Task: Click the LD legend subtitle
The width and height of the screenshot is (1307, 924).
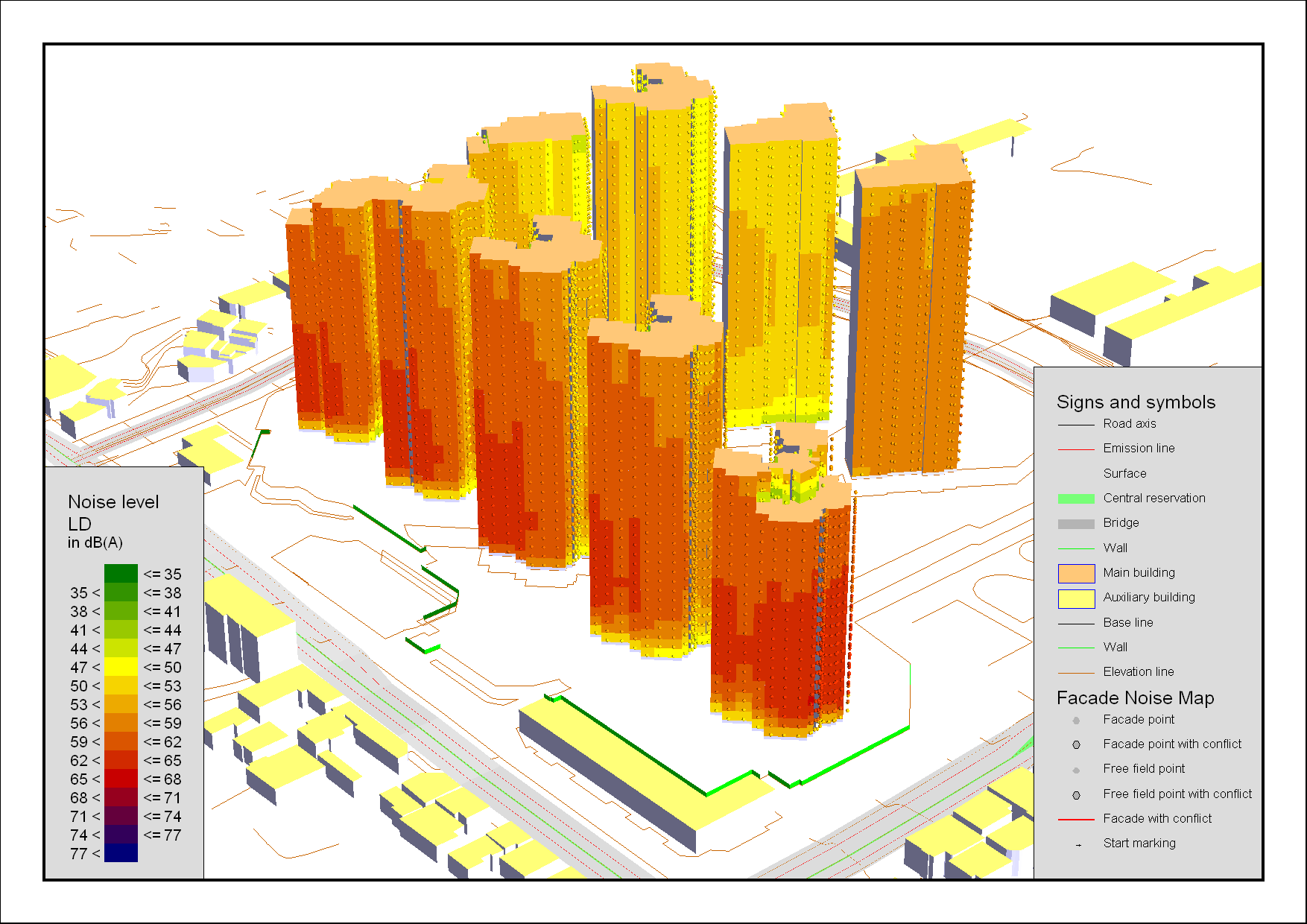Action: (79, 524)
